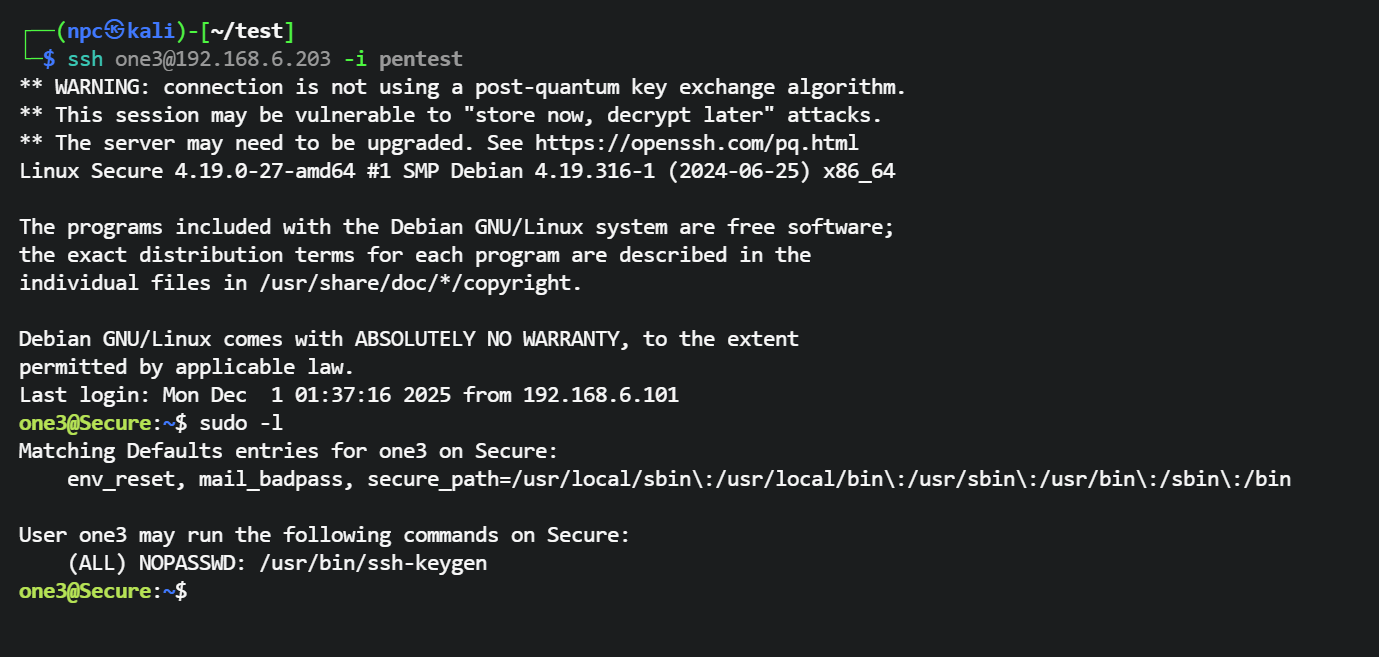Click the env_reset defaults entry
1379x657 pixels.
(121, 479)
